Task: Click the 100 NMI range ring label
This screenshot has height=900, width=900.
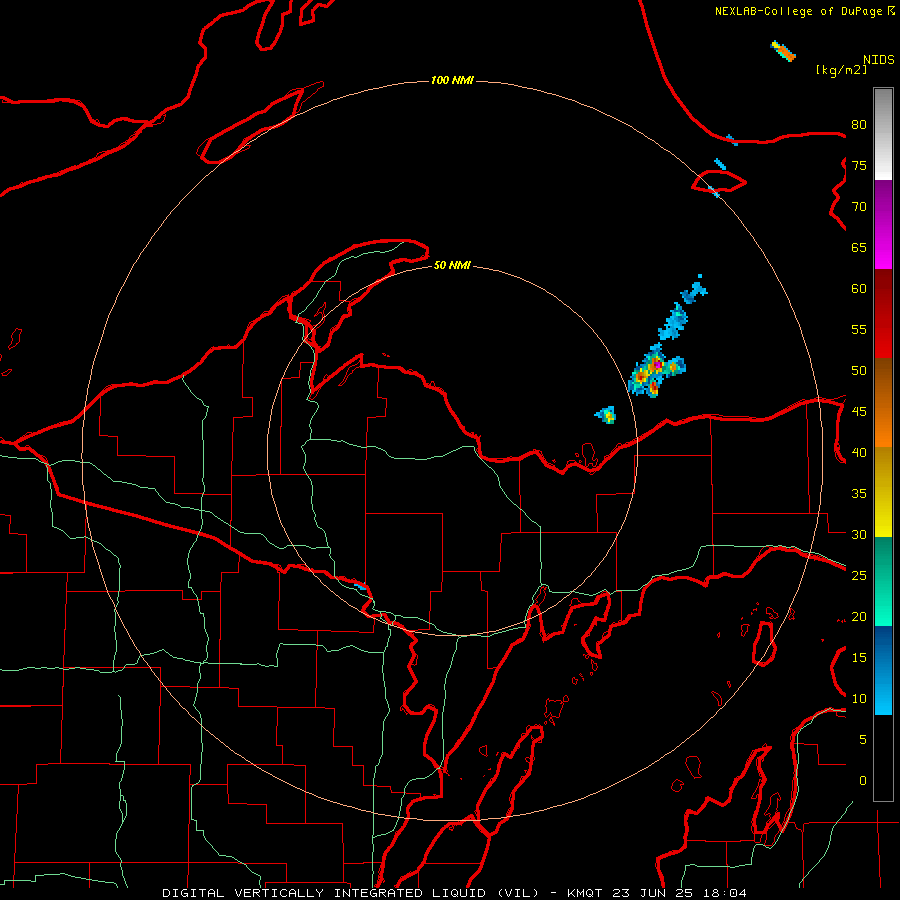Action: [452, 80]
